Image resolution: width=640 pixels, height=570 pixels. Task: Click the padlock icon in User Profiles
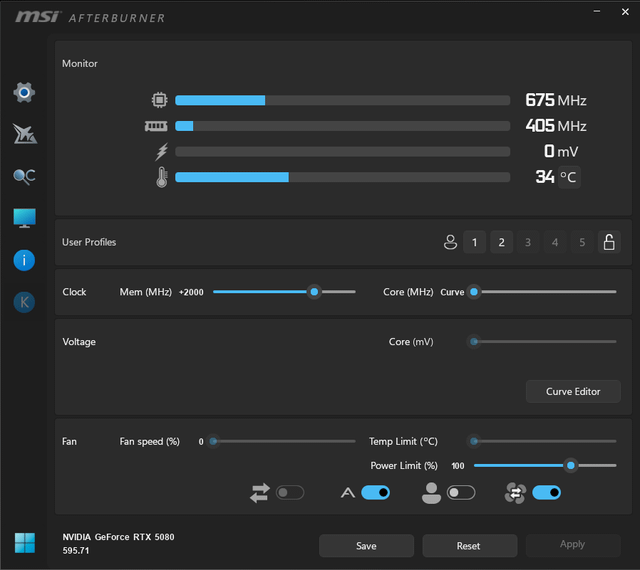point(608,242)
